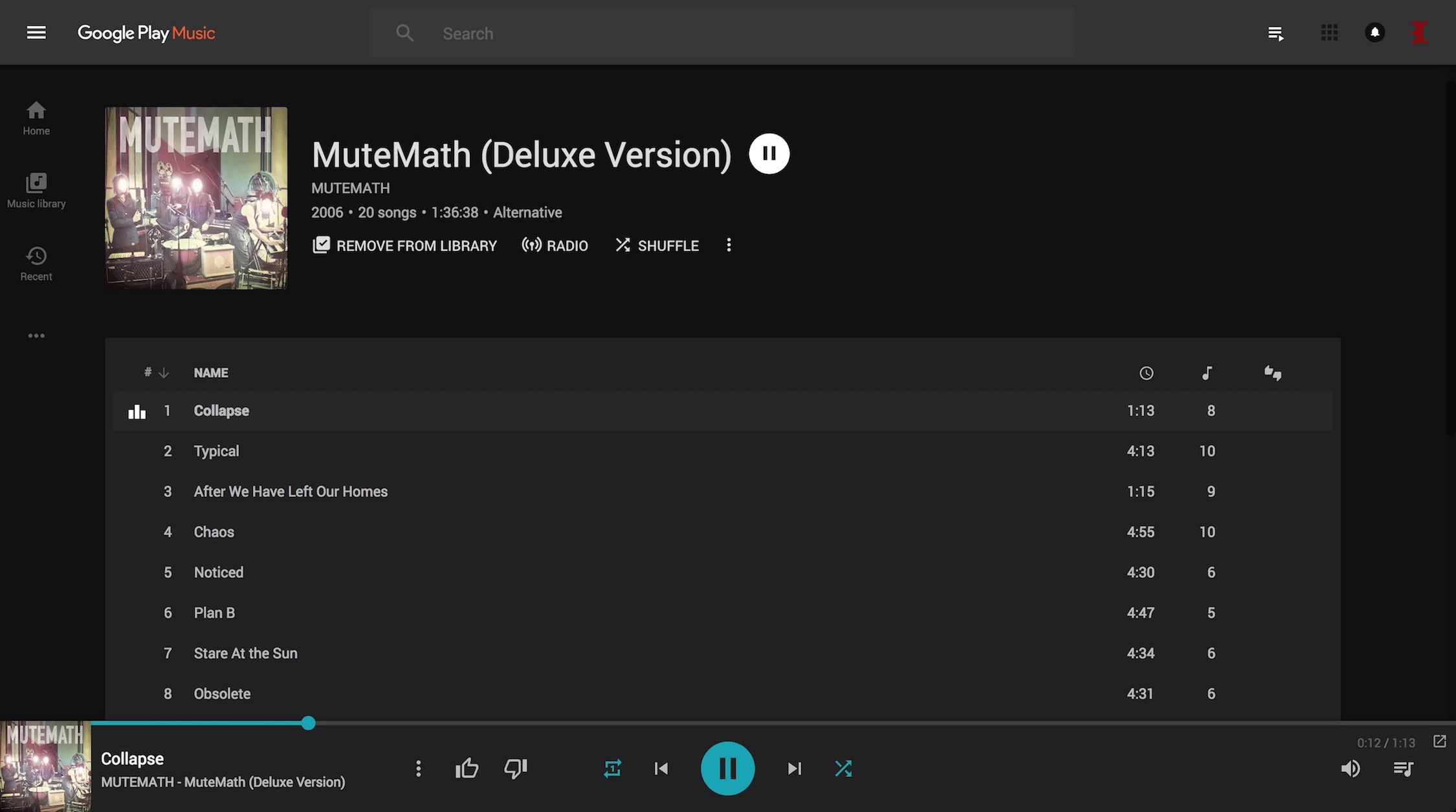This screenshot has height=812, width=1456.
Task: Open the hamburger main menu
Action: point(36,32)
